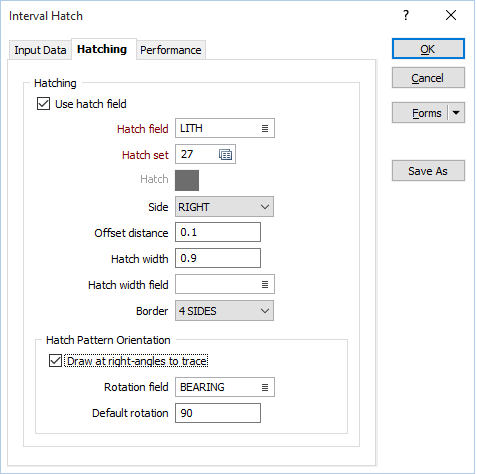
Task: Confirm with the OK button
Action: point(428,49)
